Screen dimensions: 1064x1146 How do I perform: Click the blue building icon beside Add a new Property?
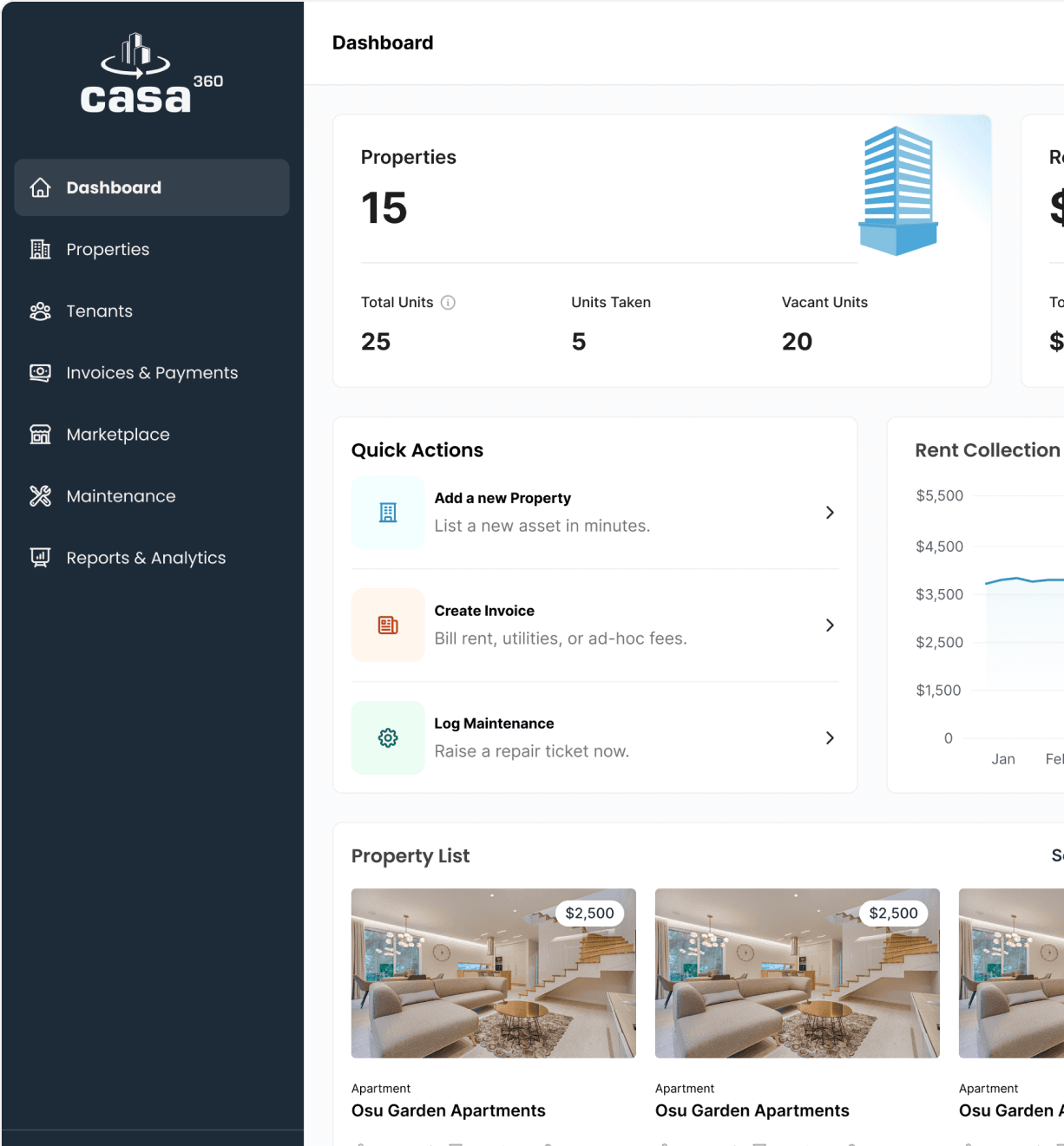388,512
